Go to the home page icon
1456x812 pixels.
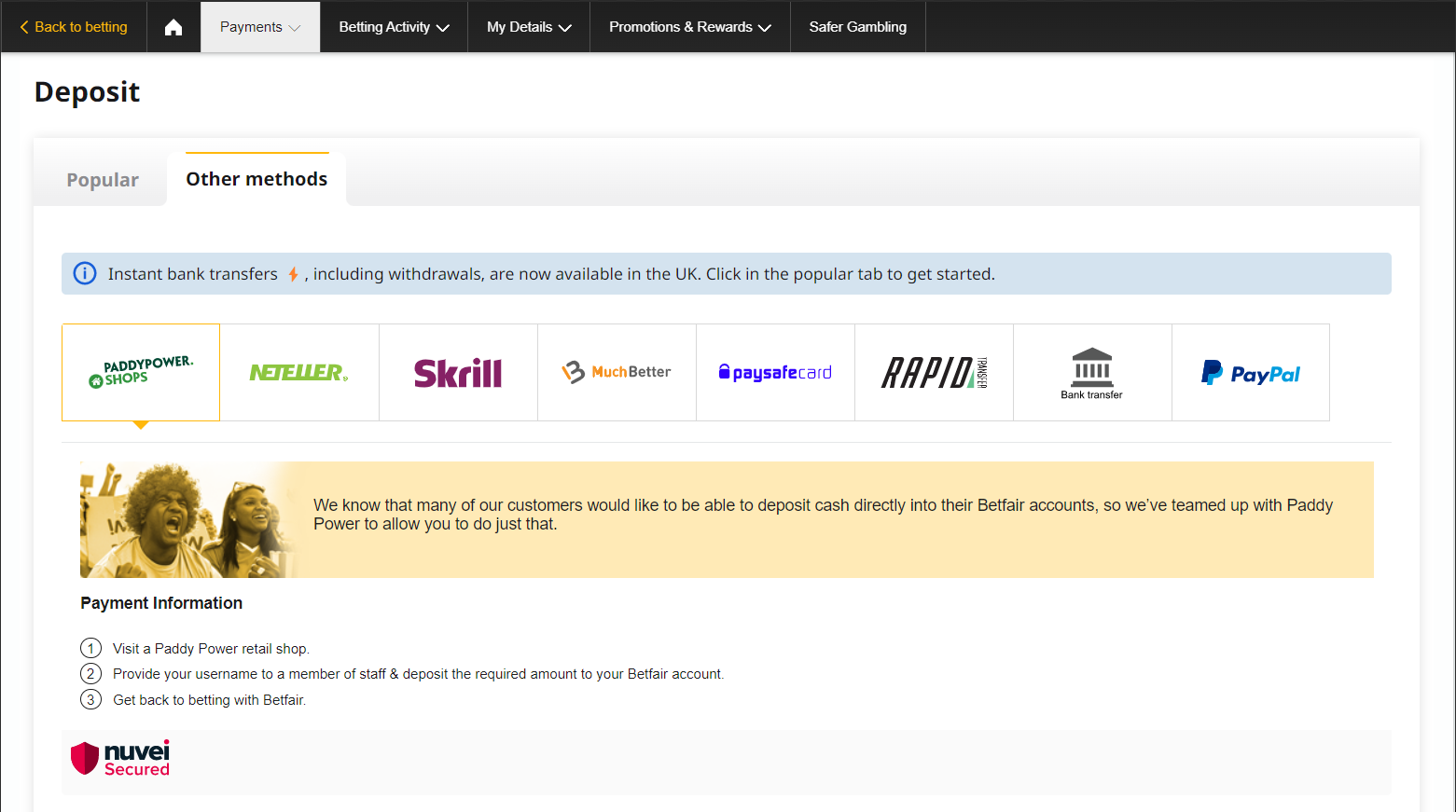pos(173,27)
